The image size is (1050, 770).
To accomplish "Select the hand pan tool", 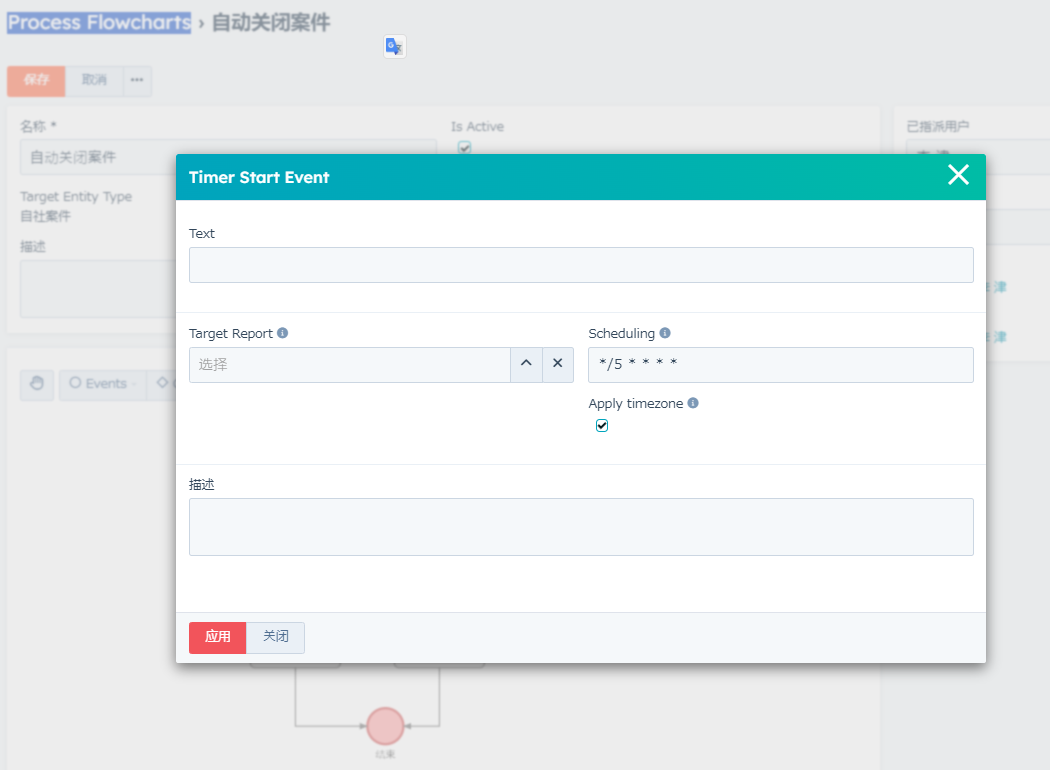I will pyautogui.click(x=37, y=384).
